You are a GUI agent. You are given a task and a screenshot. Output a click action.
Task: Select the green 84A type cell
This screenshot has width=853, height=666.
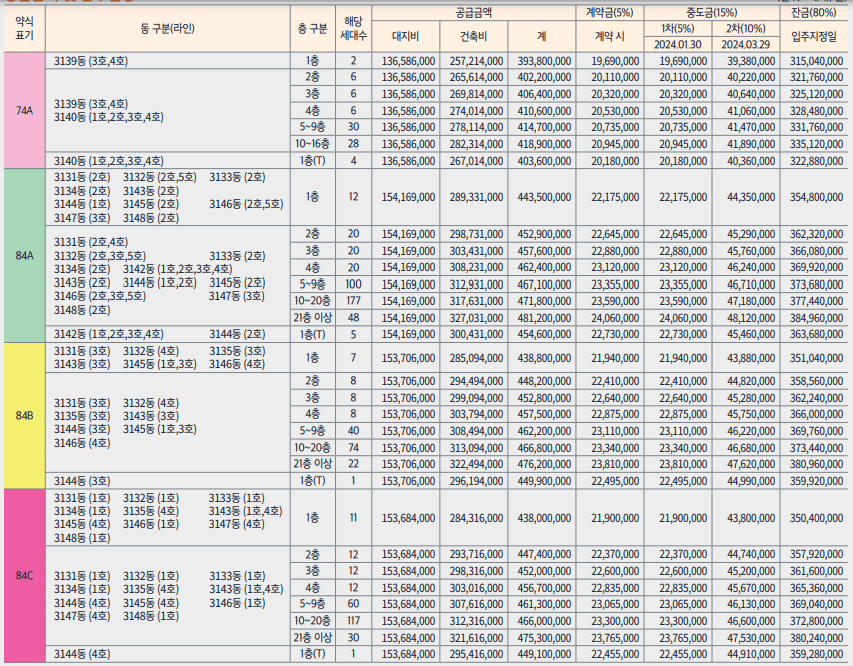click(x=24, y=255)
